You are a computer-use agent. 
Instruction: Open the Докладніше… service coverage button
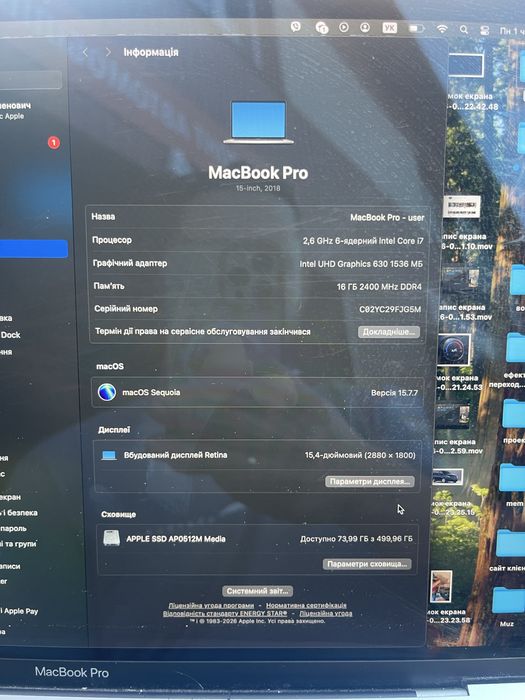[x=388, y=332]
